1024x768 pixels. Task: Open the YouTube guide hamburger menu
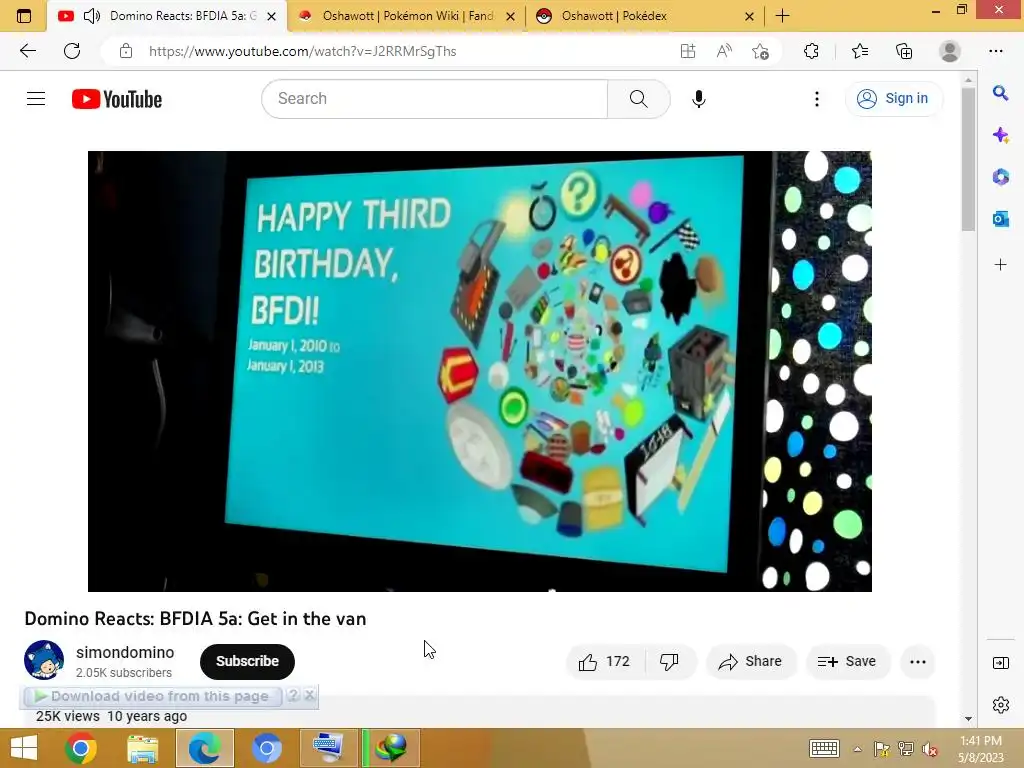[36, 99]
